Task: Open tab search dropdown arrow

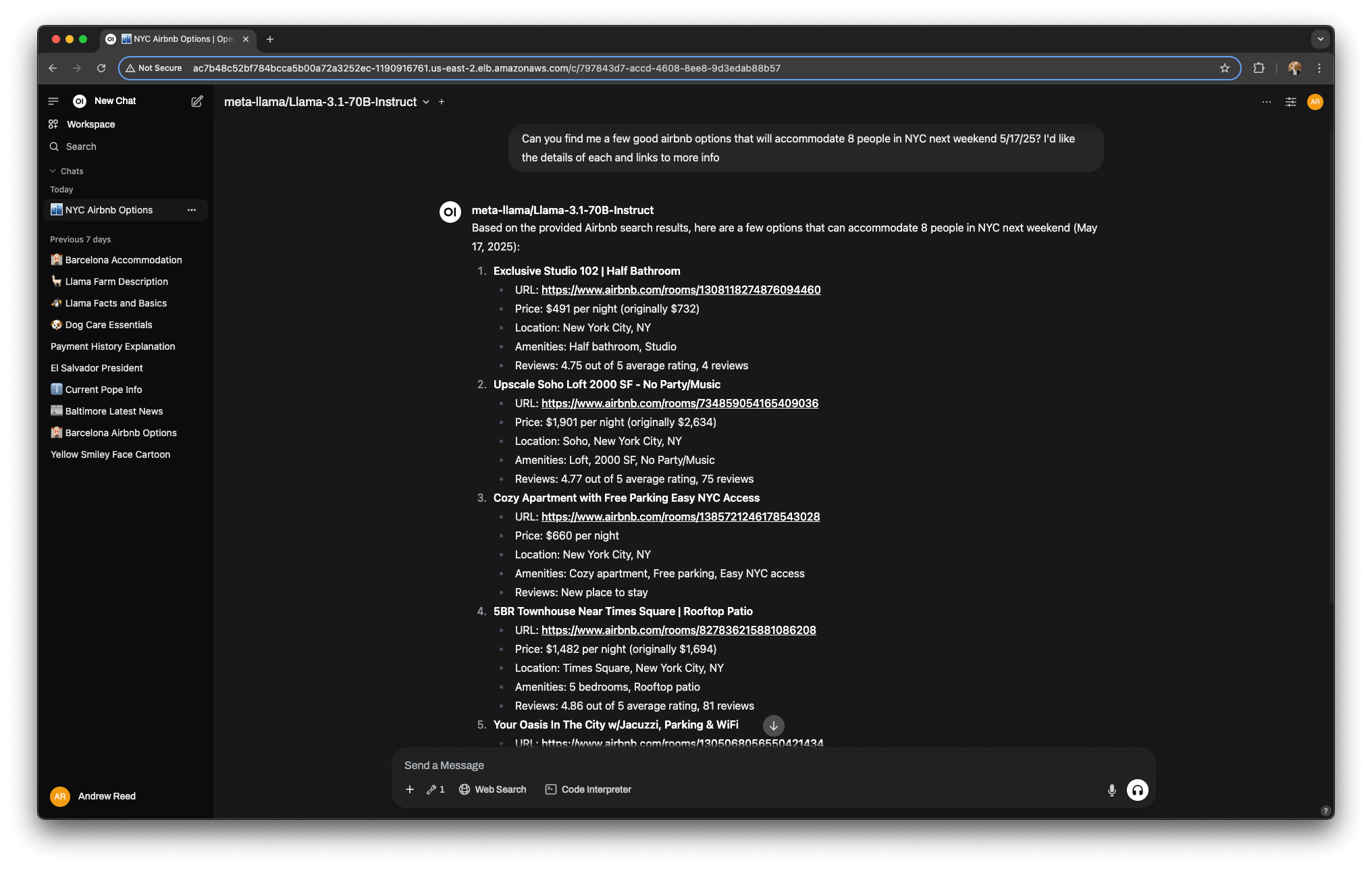Action: tap(1321, 39)
